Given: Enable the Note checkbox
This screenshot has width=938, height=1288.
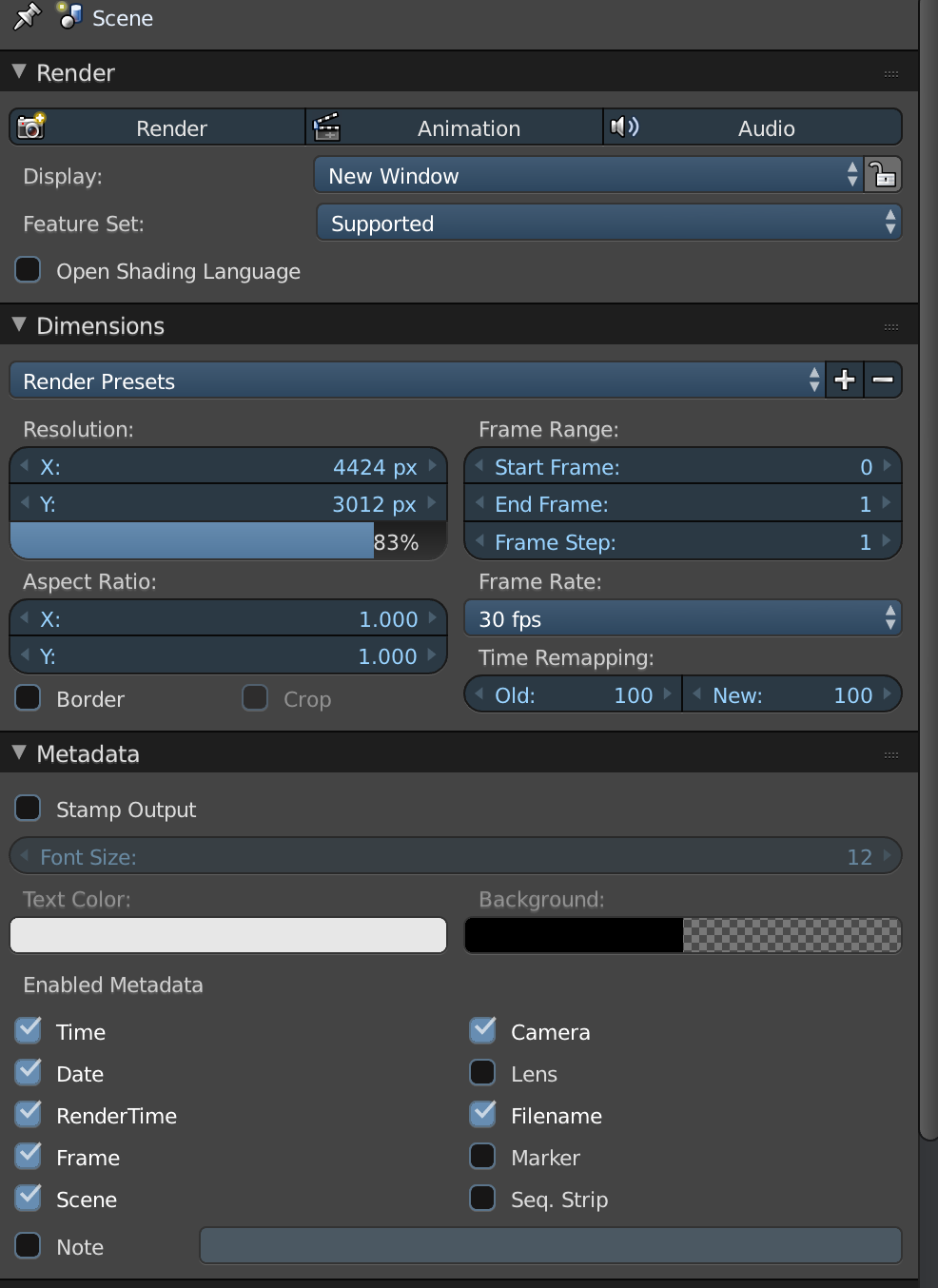Looking at the screenshot, I should (x=29, y=1246).
